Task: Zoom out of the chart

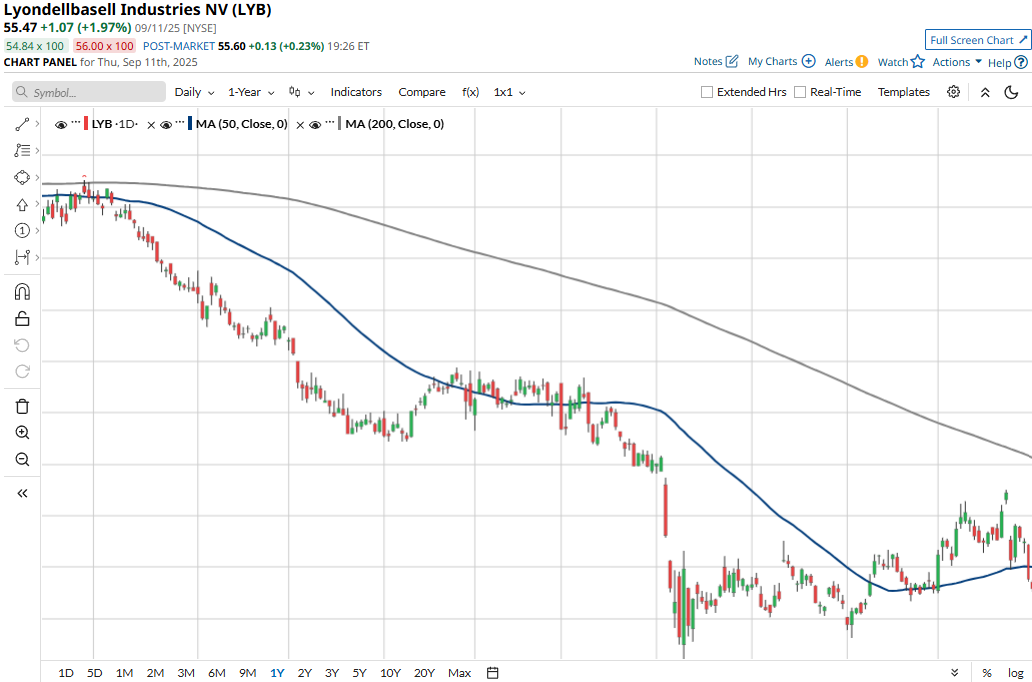Action: [x=22, y=459]
